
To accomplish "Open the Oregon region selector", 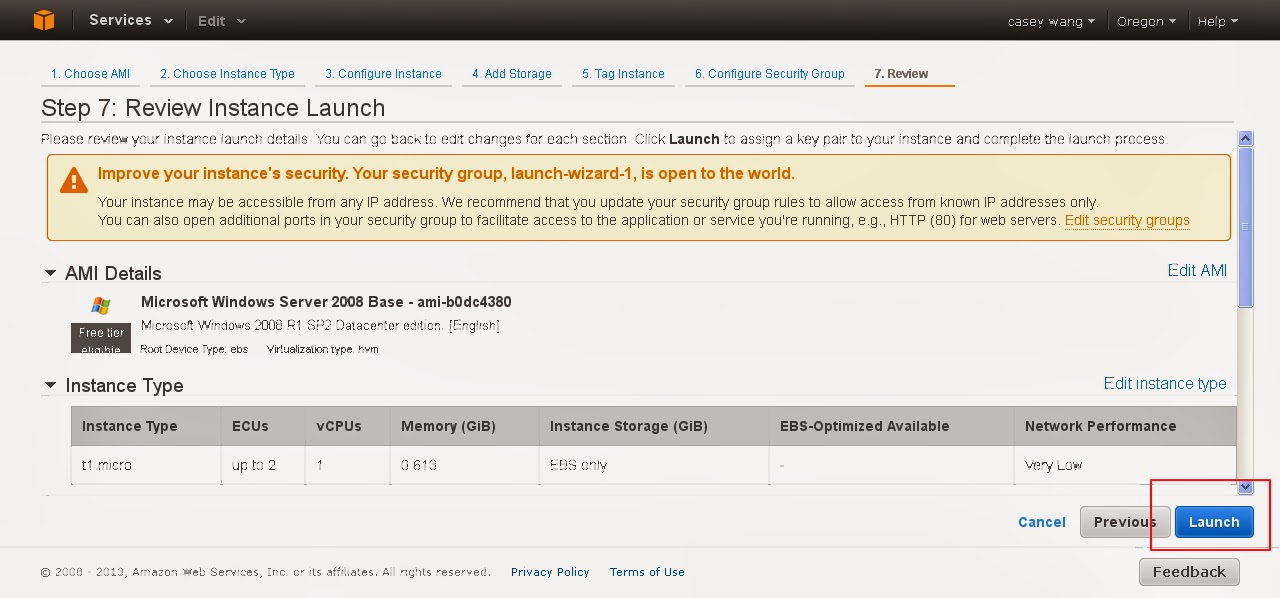I will [x=1146, y=21].
